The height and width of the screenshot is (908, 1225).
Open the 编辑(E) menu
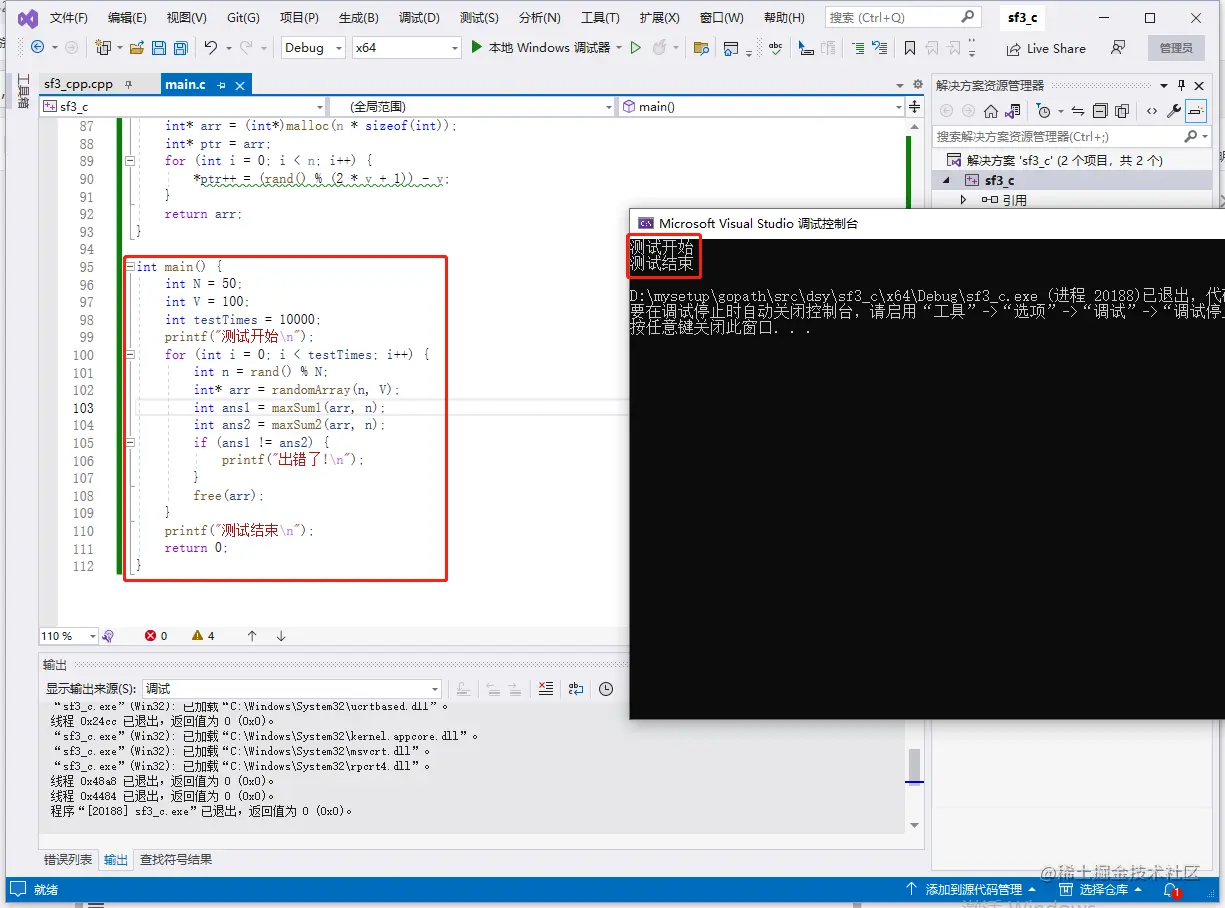(x=127, y=18)
